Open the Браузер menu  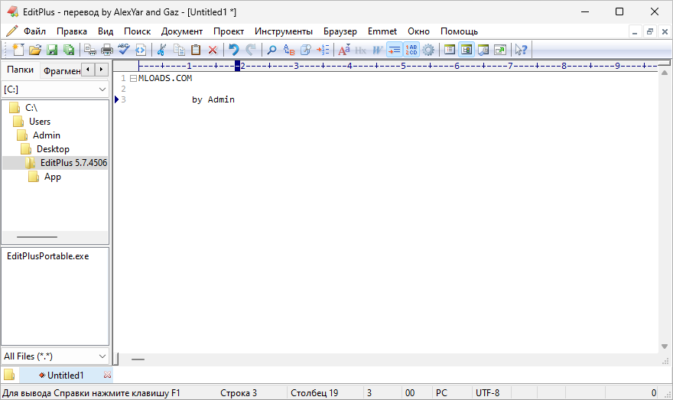point(340,31)
